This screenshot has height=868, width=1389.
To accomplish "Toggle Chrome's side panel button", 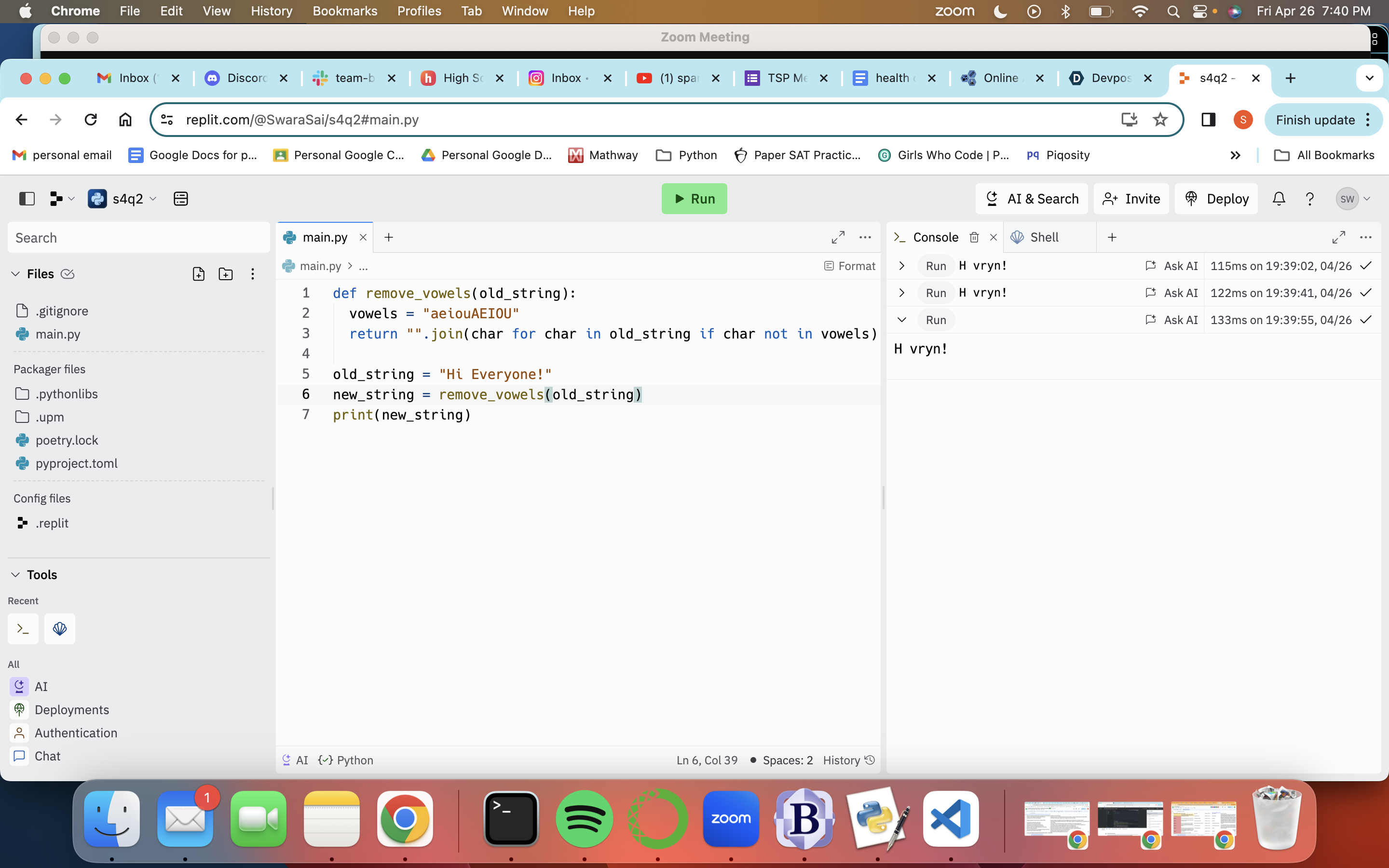I will click(x=1208, y=120).
